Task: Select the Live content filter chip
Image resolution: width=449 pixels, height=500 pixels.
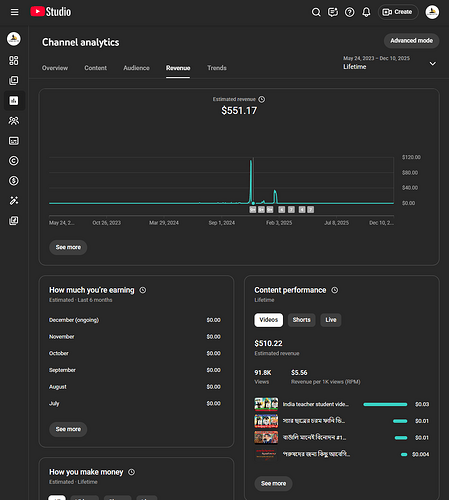Action: (x=331, y=320)
